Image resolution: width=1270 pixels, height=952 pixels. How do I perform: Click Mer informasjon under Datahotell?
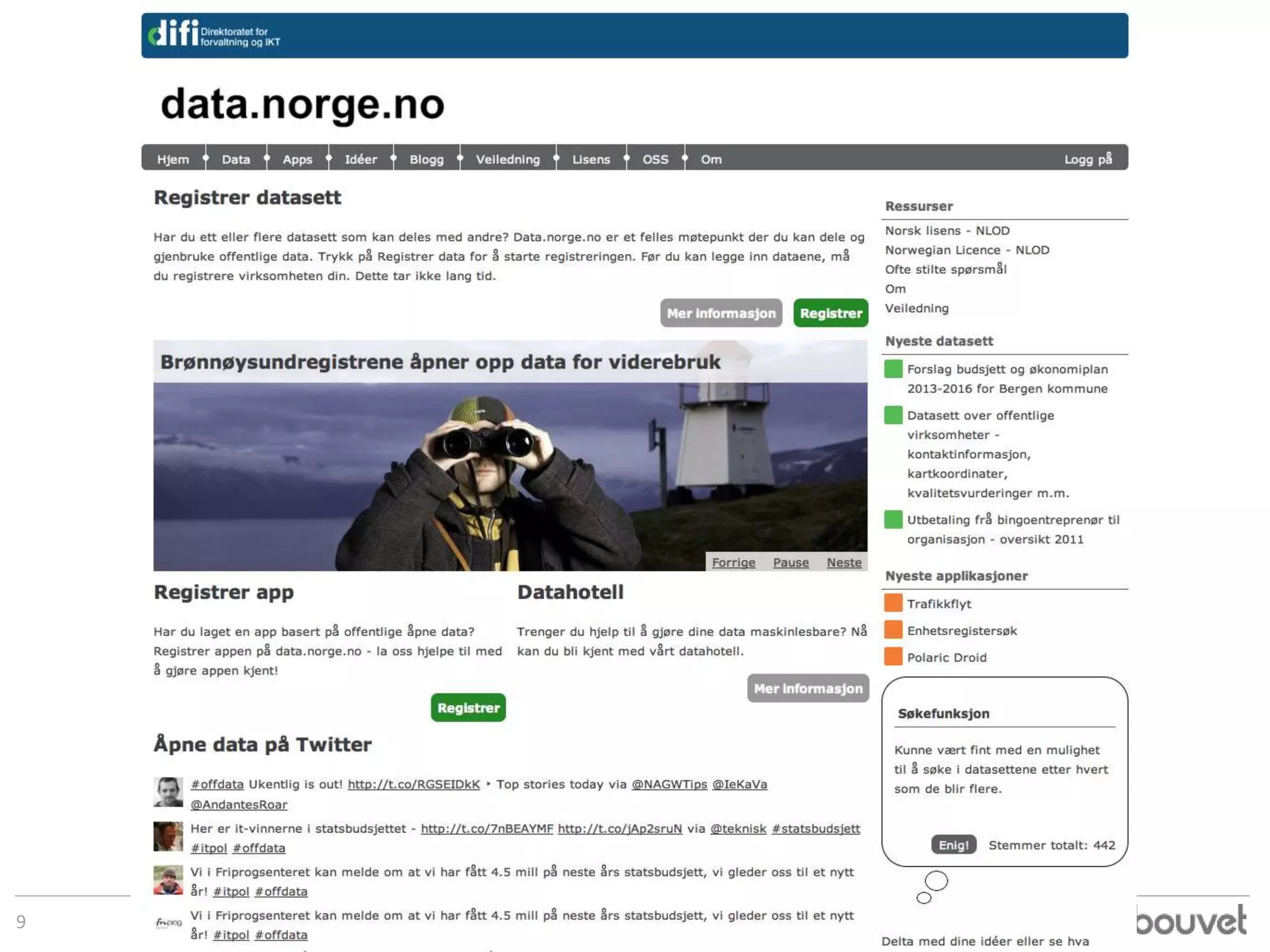tap(808, 689)
